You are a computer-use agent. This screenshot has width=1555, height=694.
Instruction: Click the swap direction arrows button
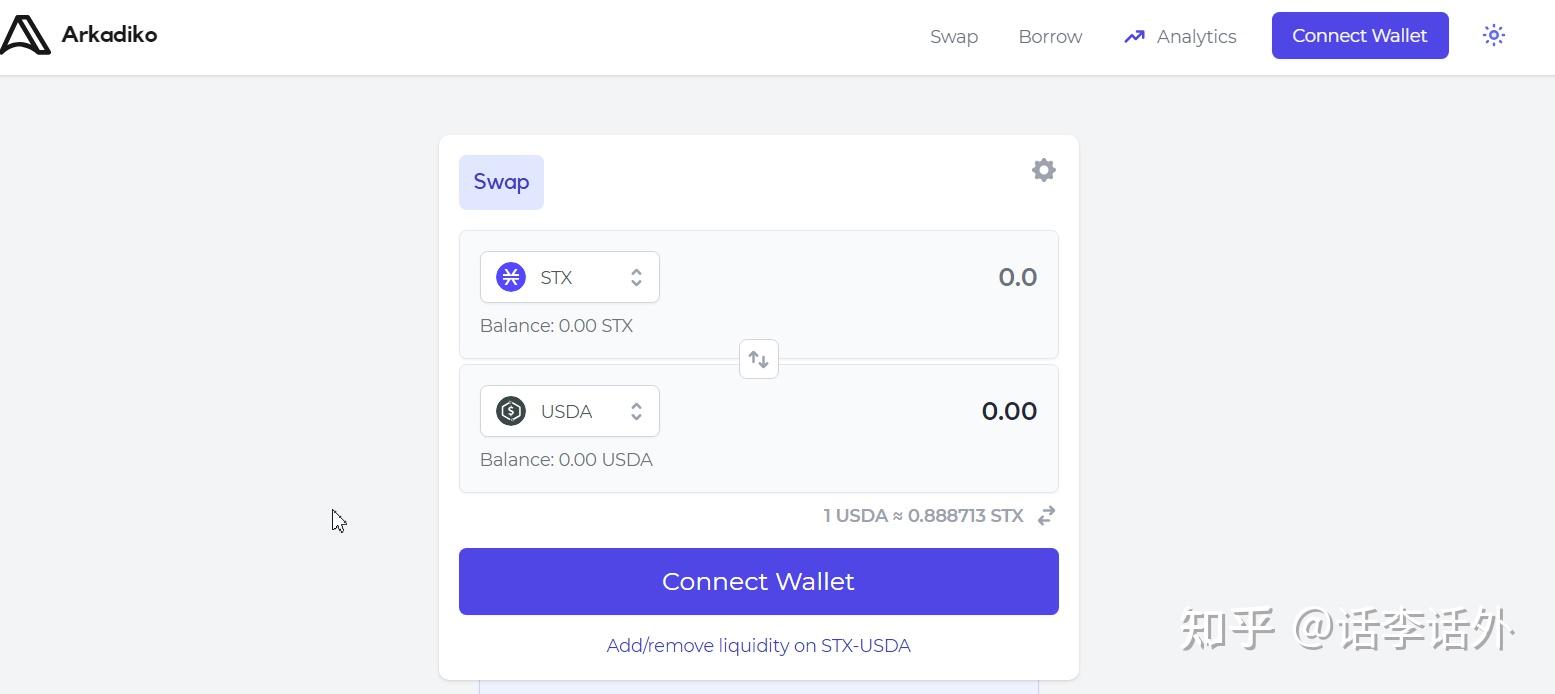tap(759, 359)
